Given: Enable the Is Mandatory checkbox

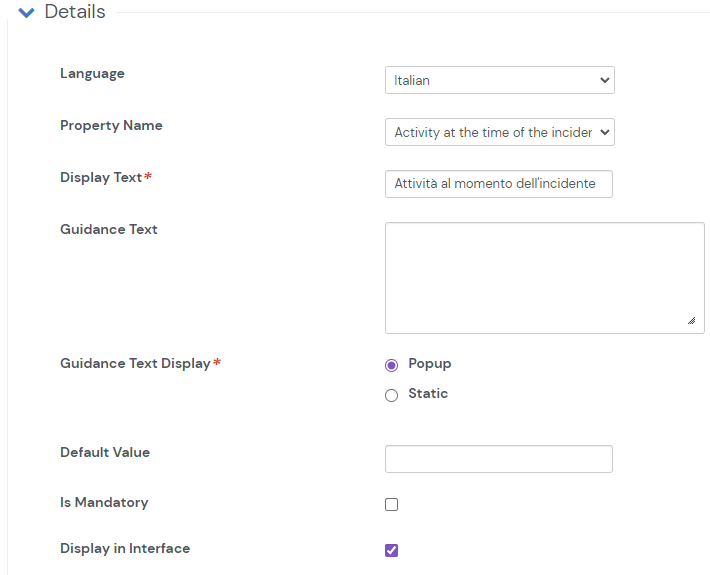Looking at the screenshot, I should [x=392, y=504].
